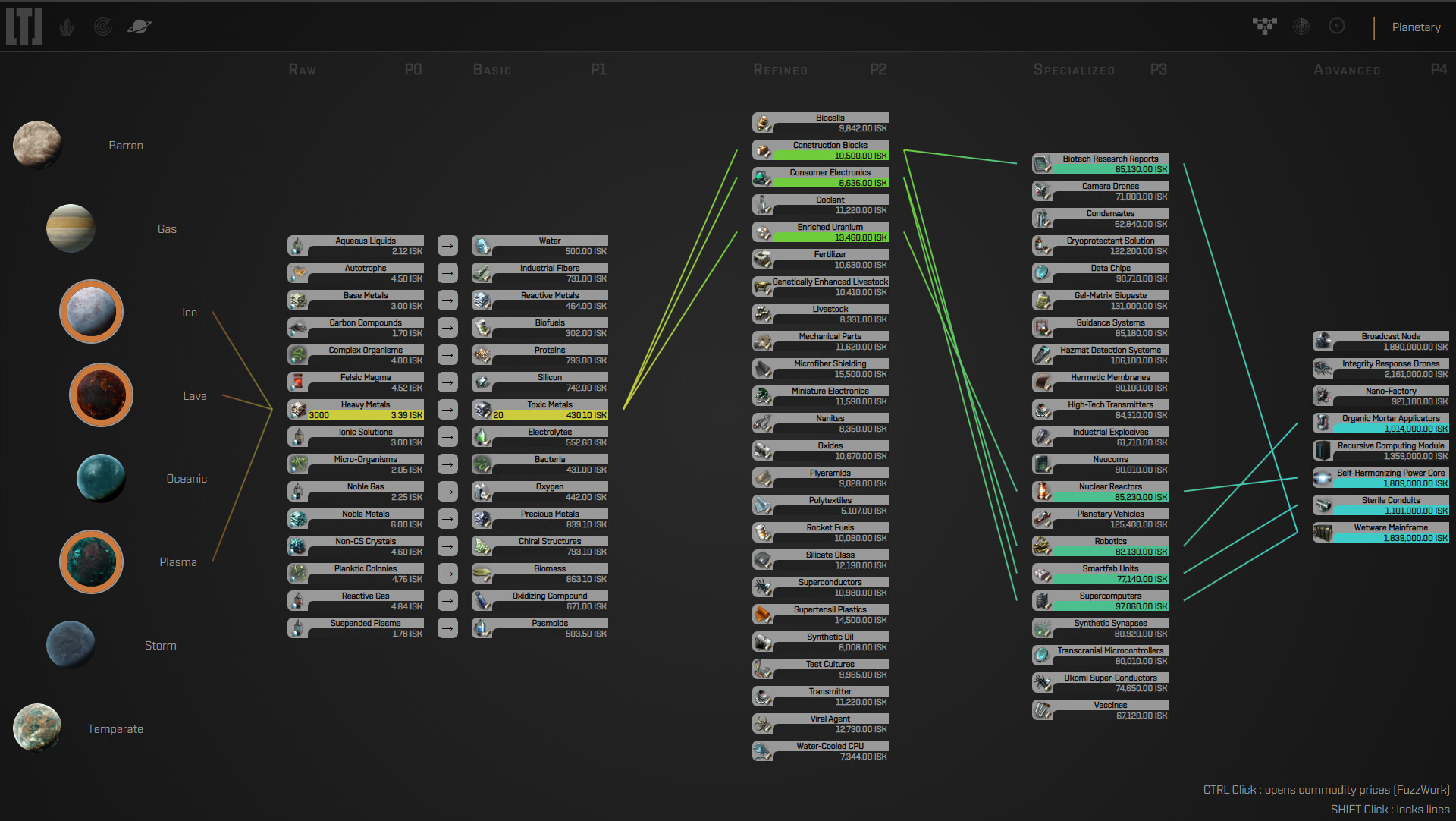The height and width of the screenshot is (821, 1456).
Task: Select the Barren planet image
Action: click(37, 144)
